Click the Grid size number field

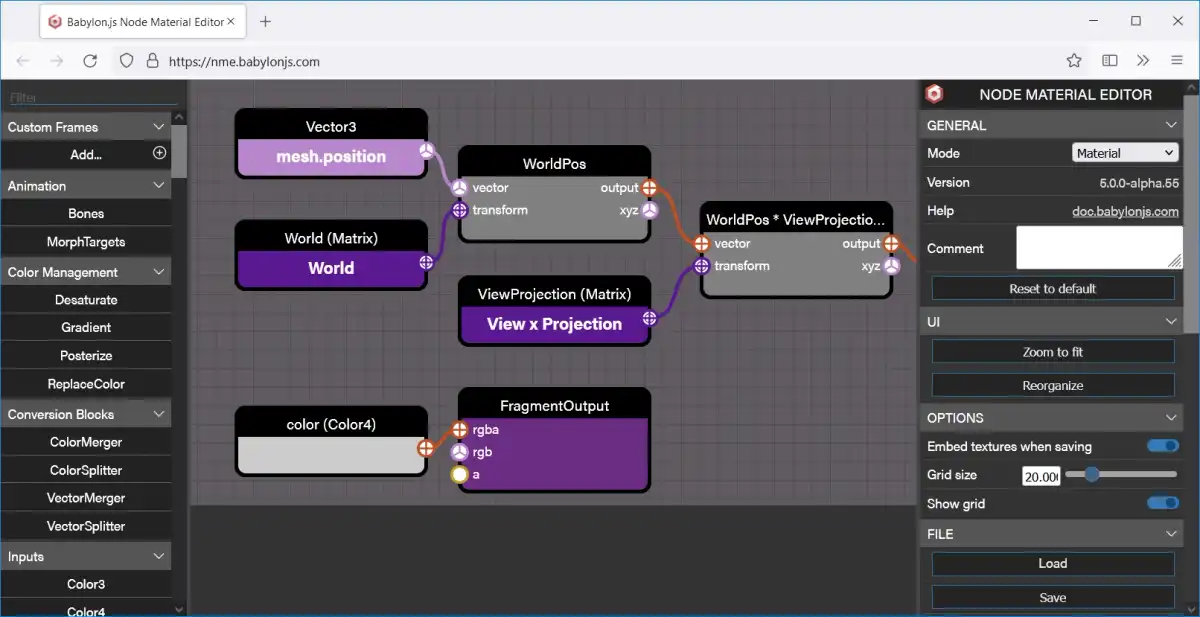pyautogui.click(x=1040, y=477)
